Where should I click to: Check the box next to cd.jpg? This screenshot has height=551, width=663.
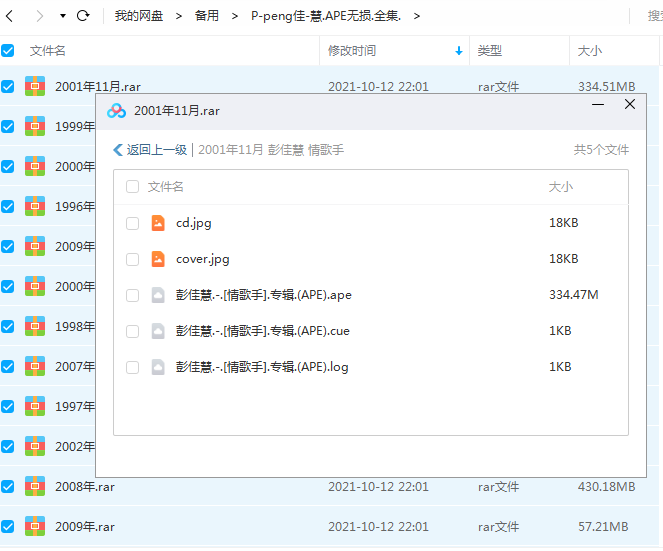click(132, 223)
